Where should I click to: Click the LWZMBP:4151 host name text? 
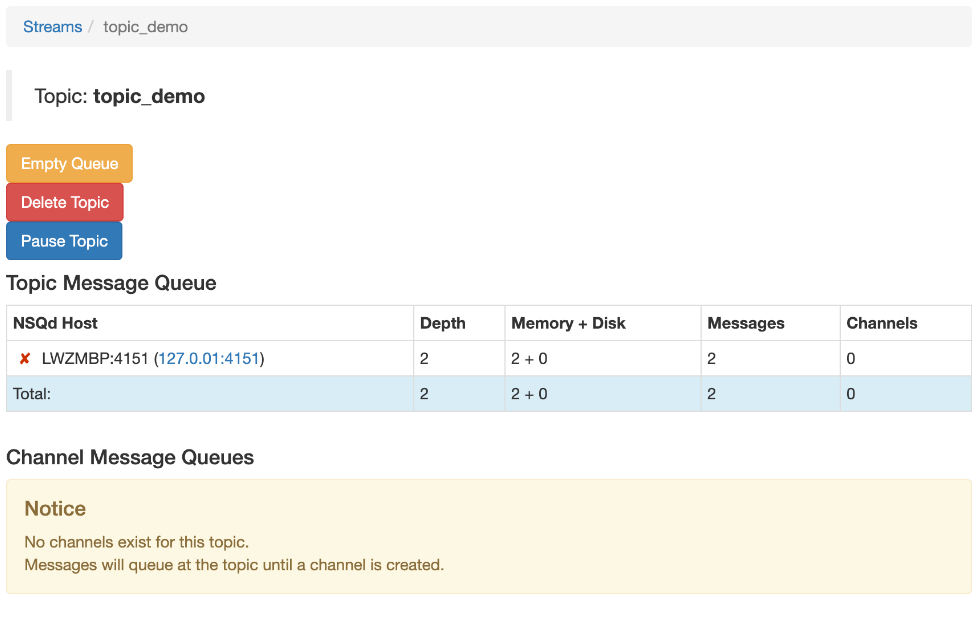point(95,359)
